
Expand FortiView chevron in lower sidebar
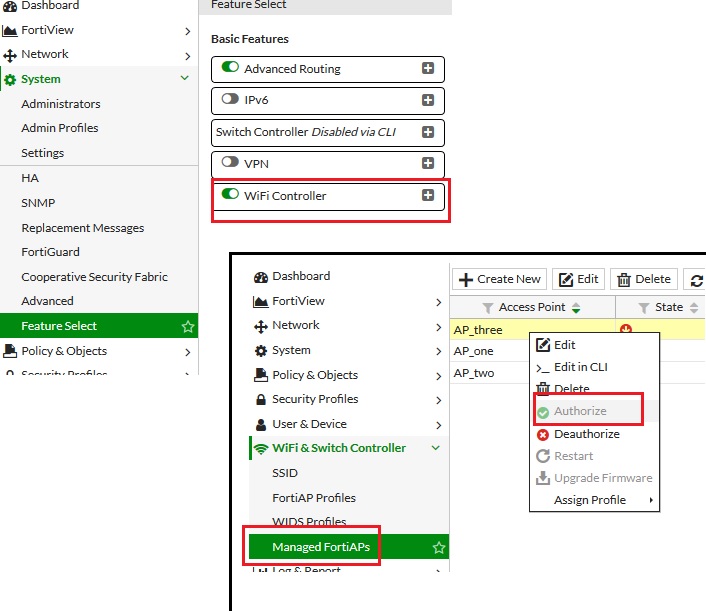[x=439, y=303]
